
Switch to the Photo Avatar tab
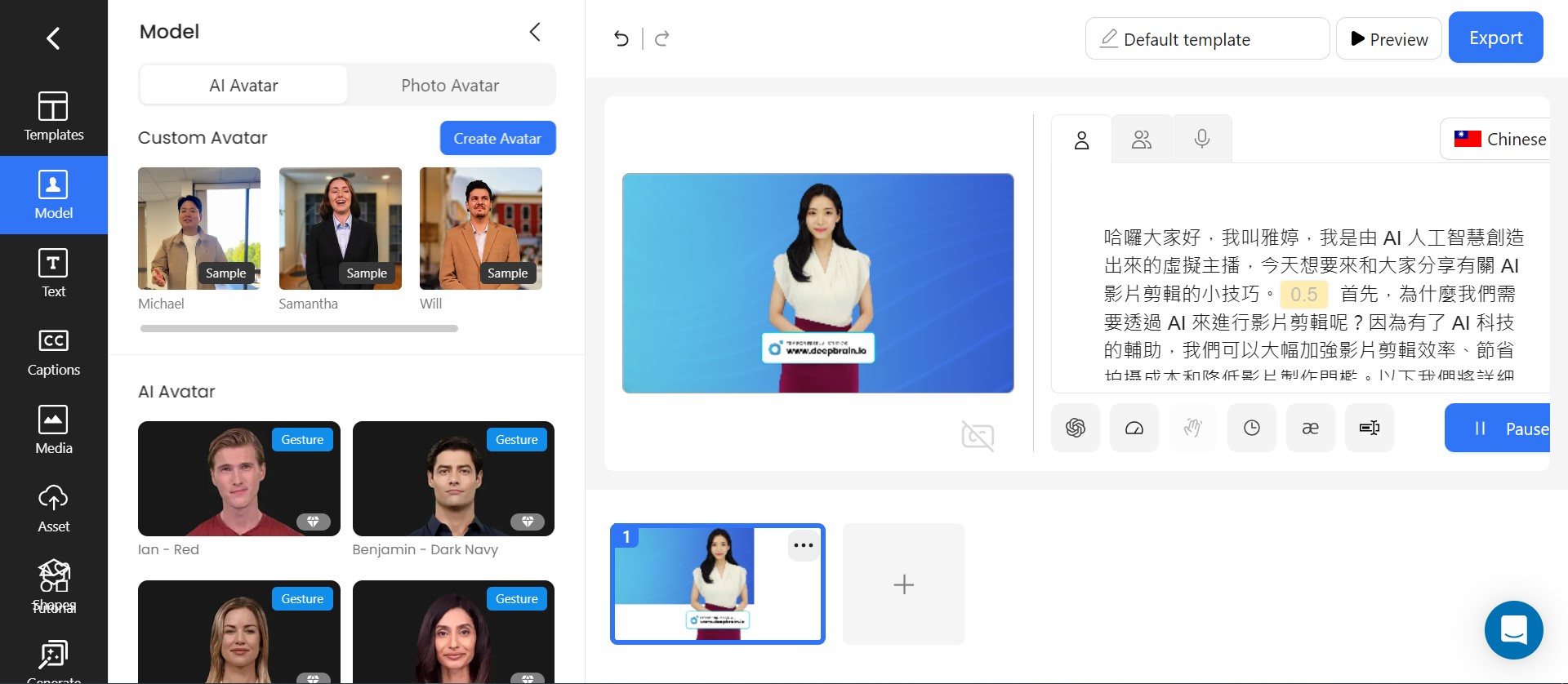450,85
